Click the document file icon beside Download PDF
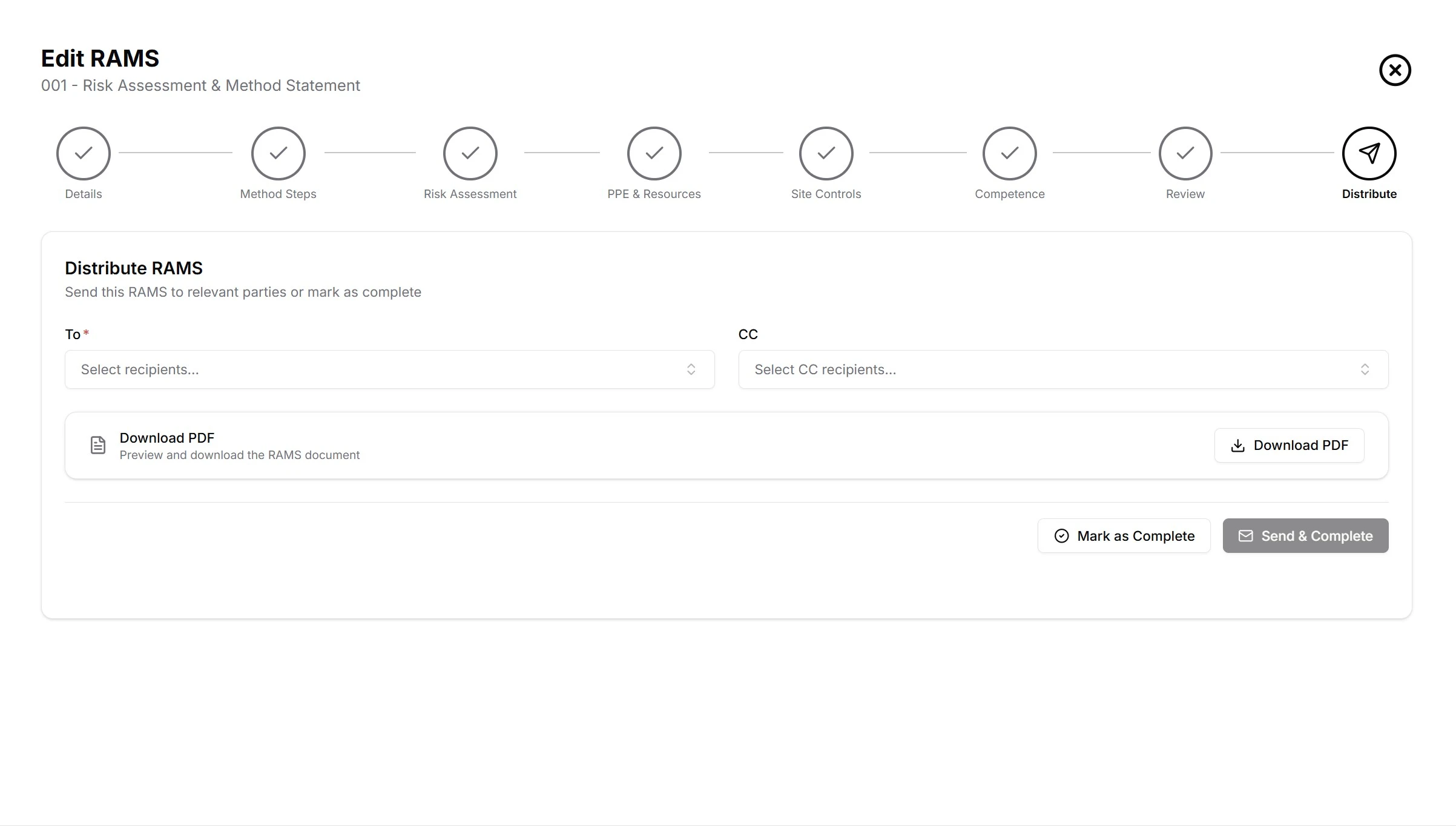The height and width of the screenshot is (826, 1456). [97, 445]
